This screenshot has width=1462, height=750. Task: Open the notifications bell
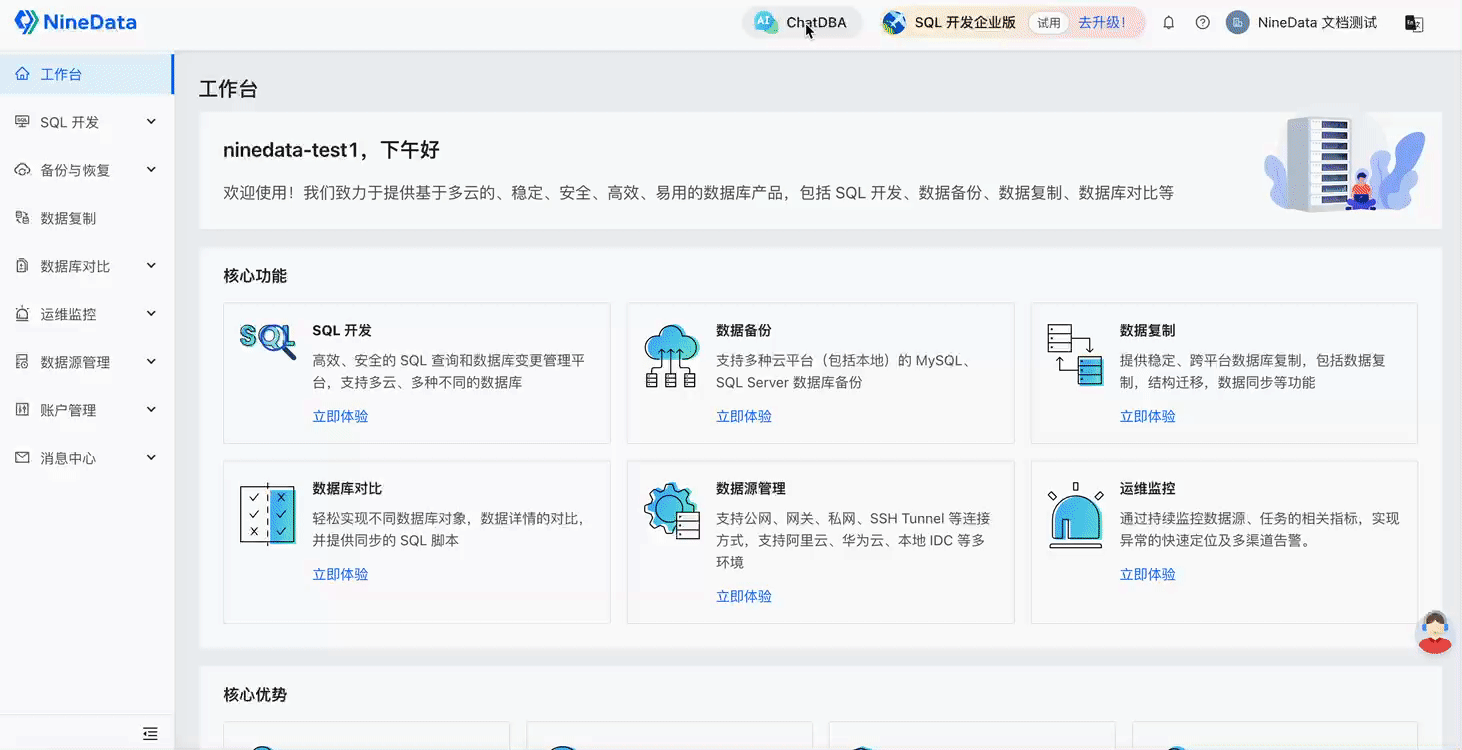(1168, 22)
